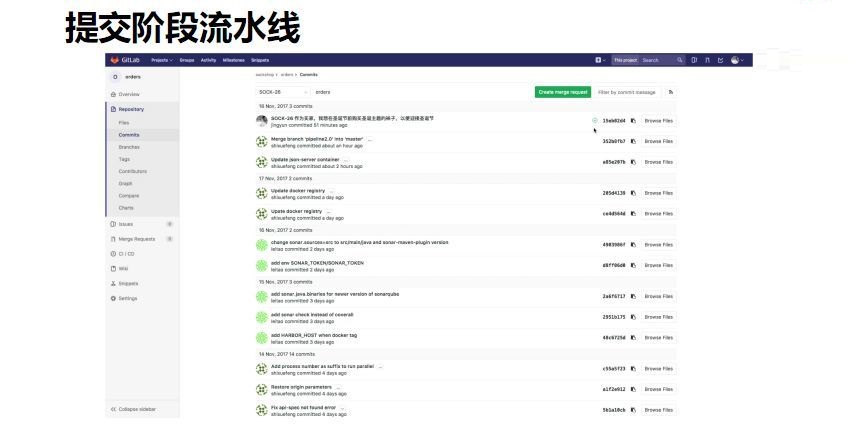Open the SOCK-26 branch selector dropdown
This screenshot has height=433, width=860.
coord(282,92)
